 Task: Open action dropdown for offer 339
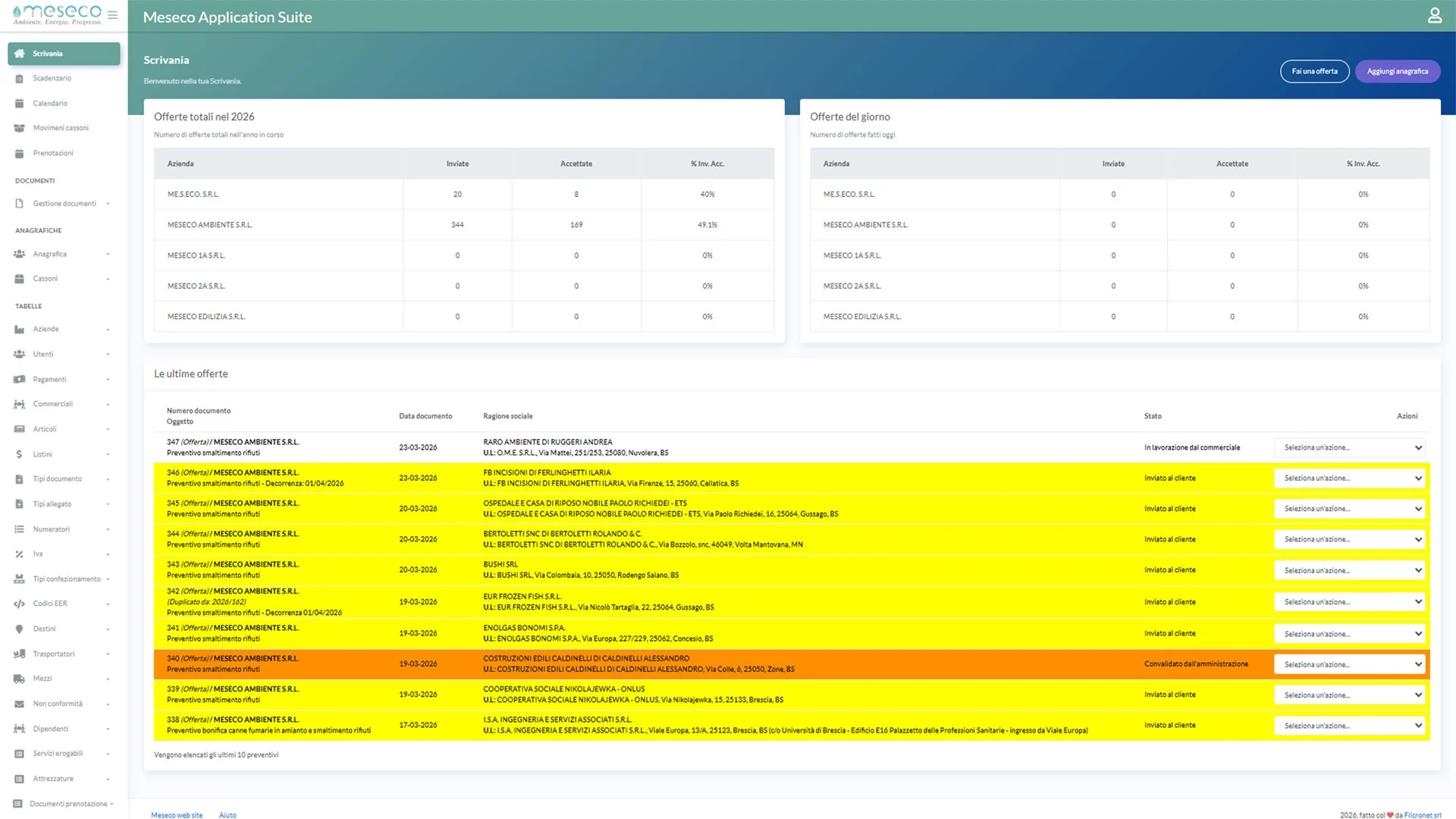[1350, 695]
